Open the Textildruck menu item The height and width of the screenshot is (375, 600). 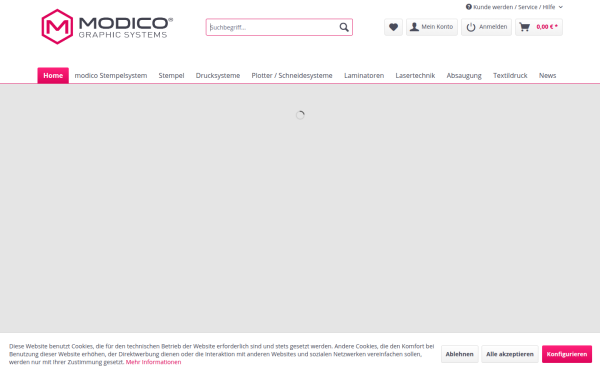510,75
